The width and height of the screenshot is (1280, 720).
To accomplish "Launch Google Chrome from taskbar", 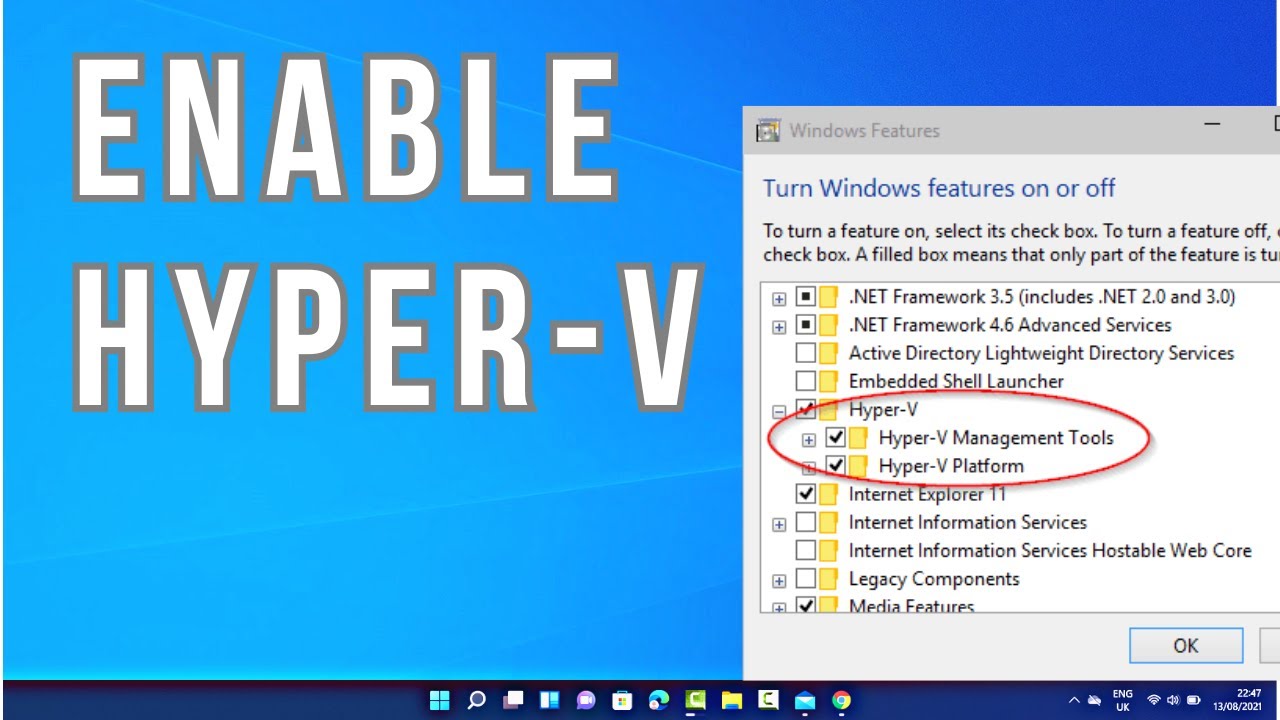I will (842, 700).
